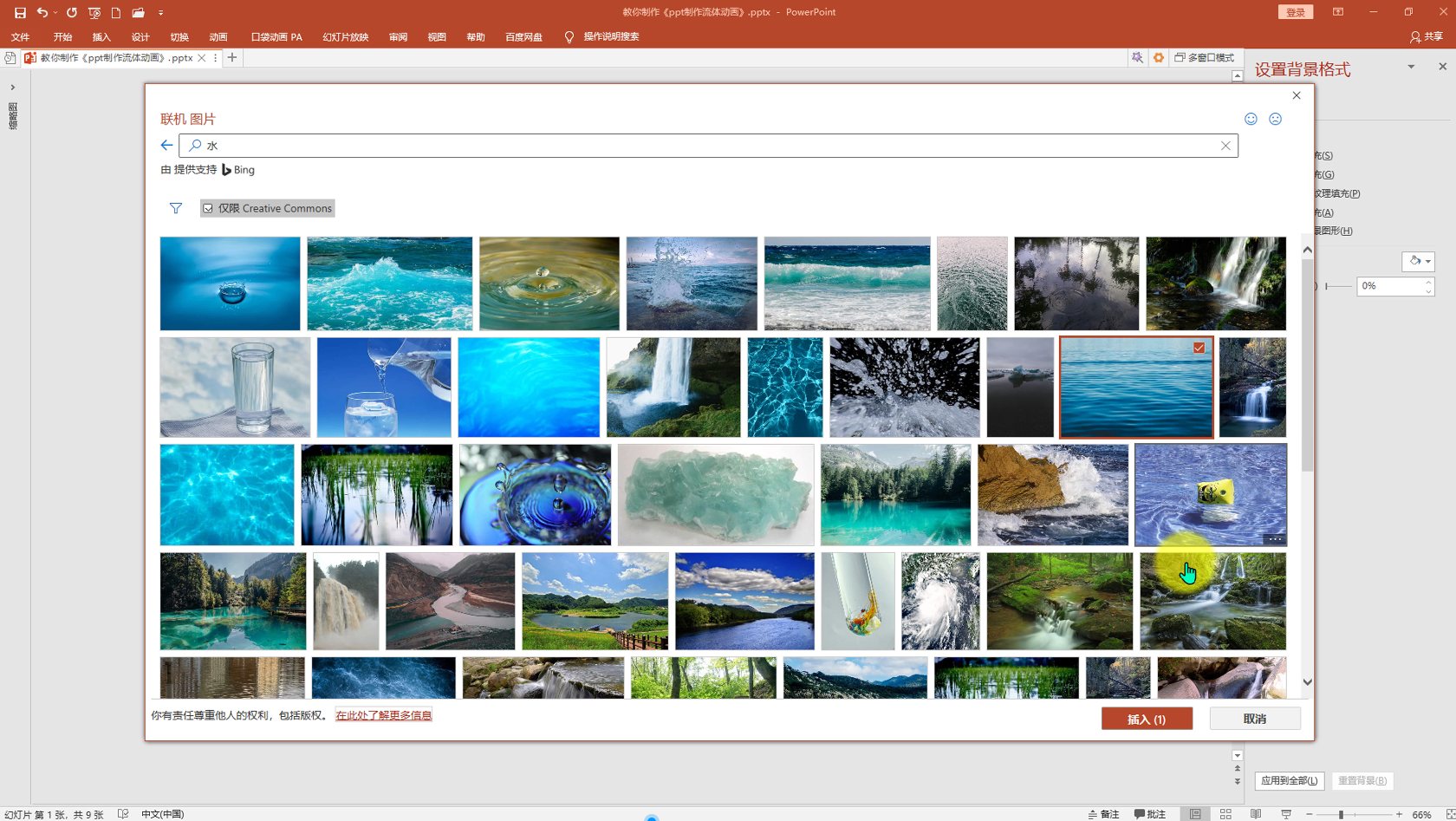Click the Share button
Screen dimensions: 1456x821
point(1426,37)
